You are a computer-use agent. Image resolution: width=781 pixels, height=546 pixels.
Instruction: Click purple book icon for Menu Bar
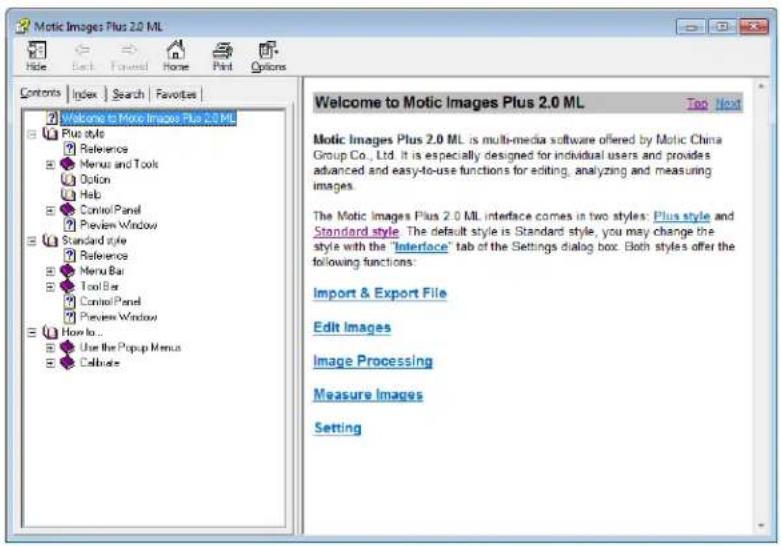click(x=68, y=271)
